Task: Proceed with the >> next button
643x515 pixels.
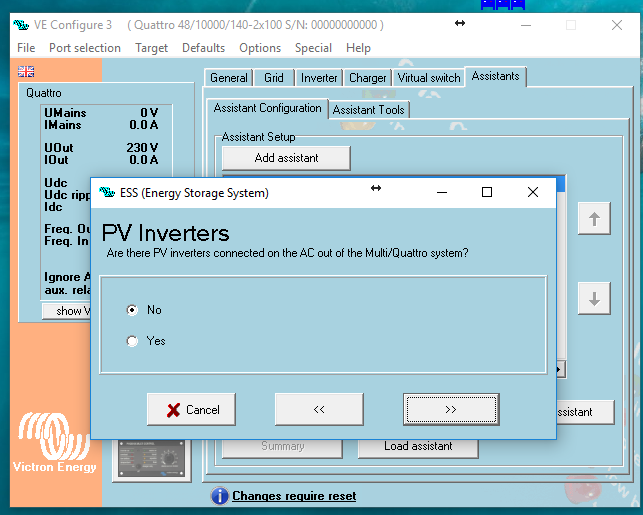Action: pyautogui.click(x=451, y=409)
